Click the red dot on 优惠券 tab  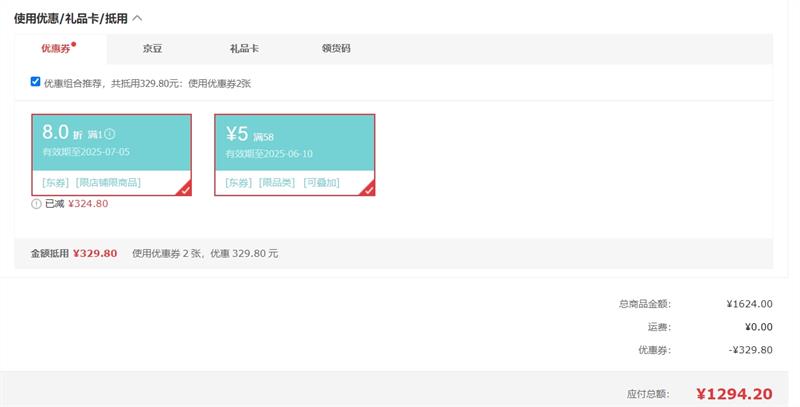(73, 44)
